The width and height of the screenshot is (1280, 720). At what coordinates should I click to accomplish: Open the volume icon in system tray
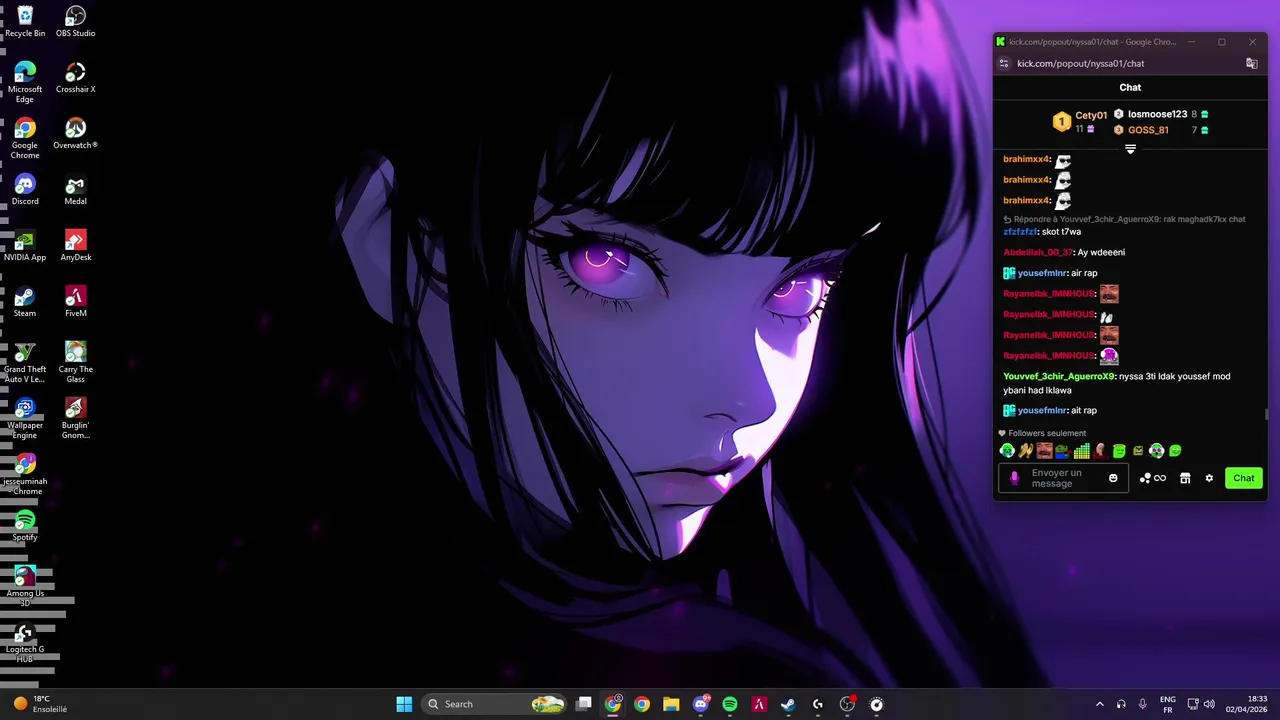(x=1209, y=704)
